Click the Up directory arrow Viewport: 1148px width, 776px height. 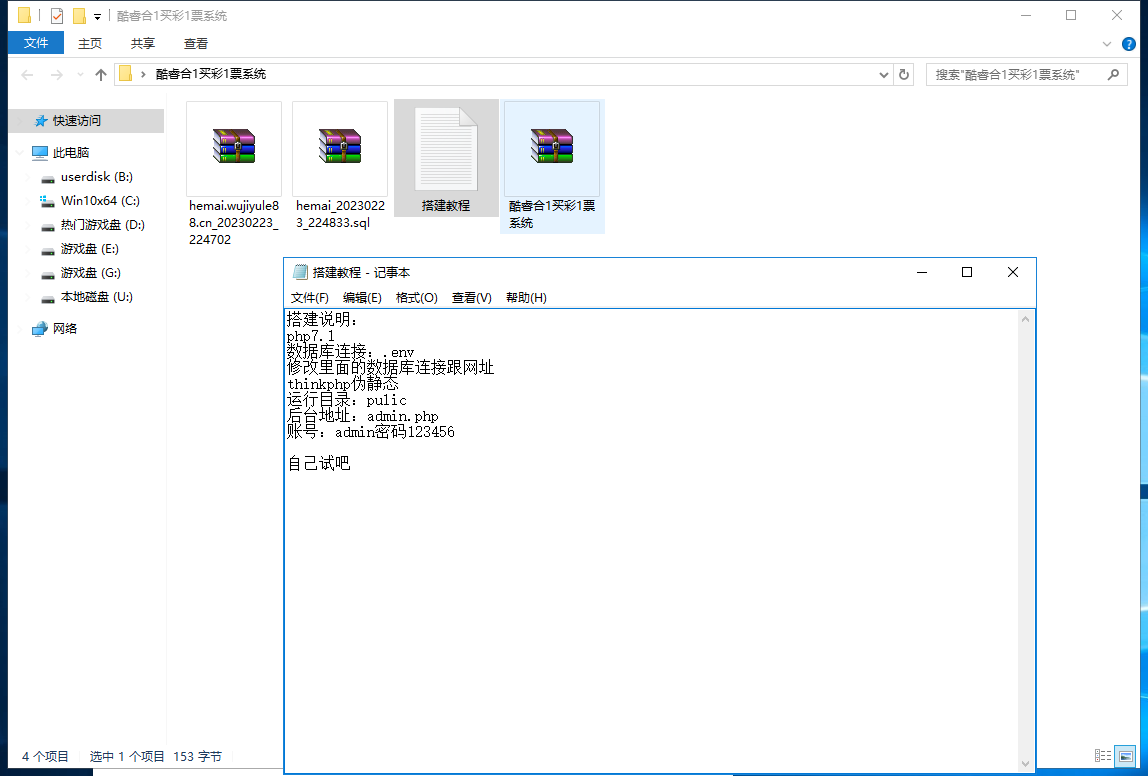point(100,75)
